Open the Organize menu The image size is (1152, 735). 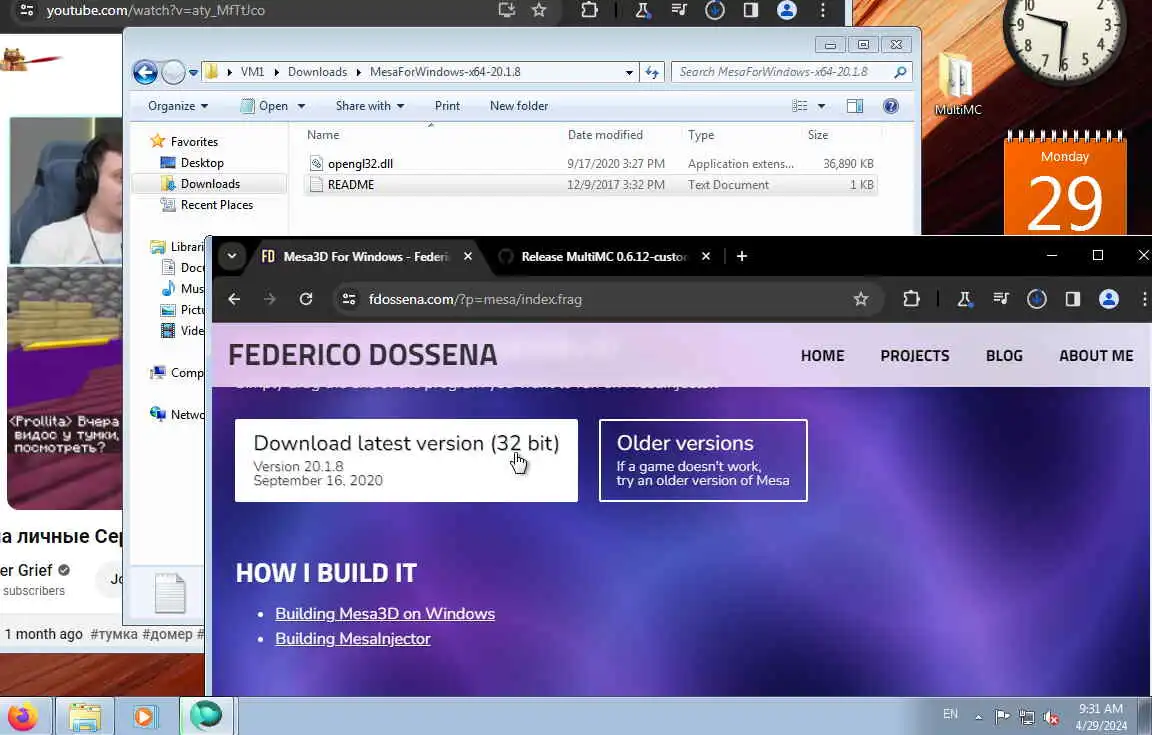coord(178,106)
